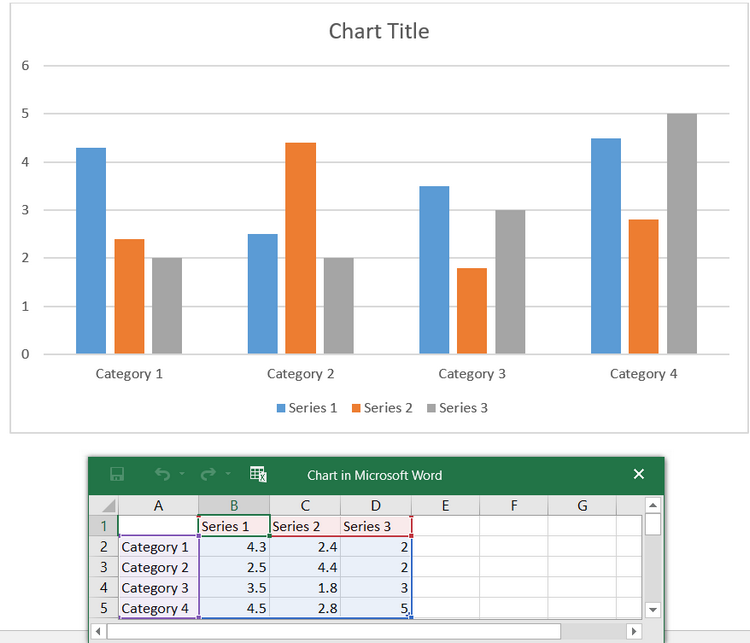Open the Edit Data in Excel icon
The height and width of the screenshot is (643, 750).
click(258, 474)
